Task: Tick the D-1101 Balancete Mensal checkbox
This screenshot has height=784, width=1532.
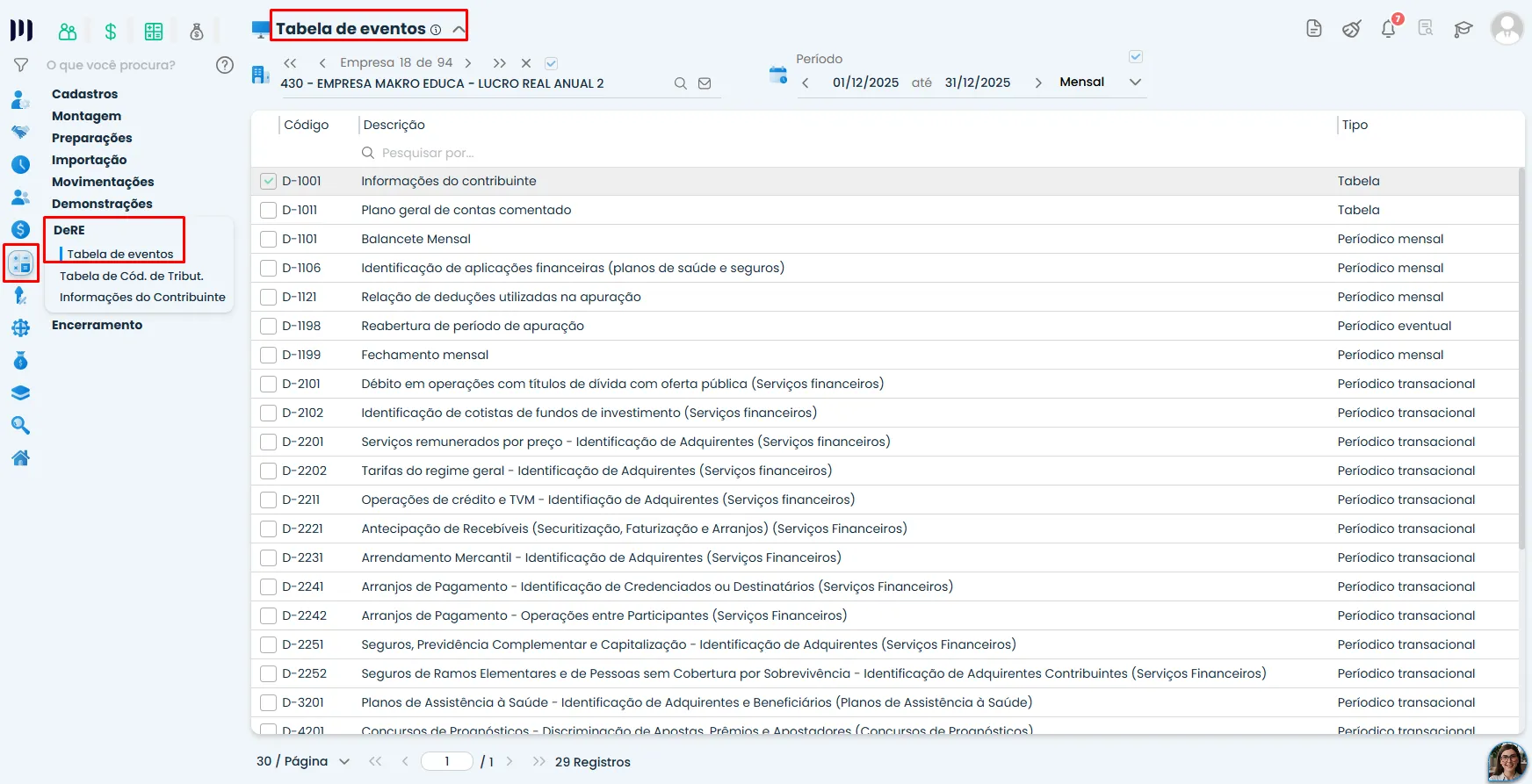Action: 269,240
